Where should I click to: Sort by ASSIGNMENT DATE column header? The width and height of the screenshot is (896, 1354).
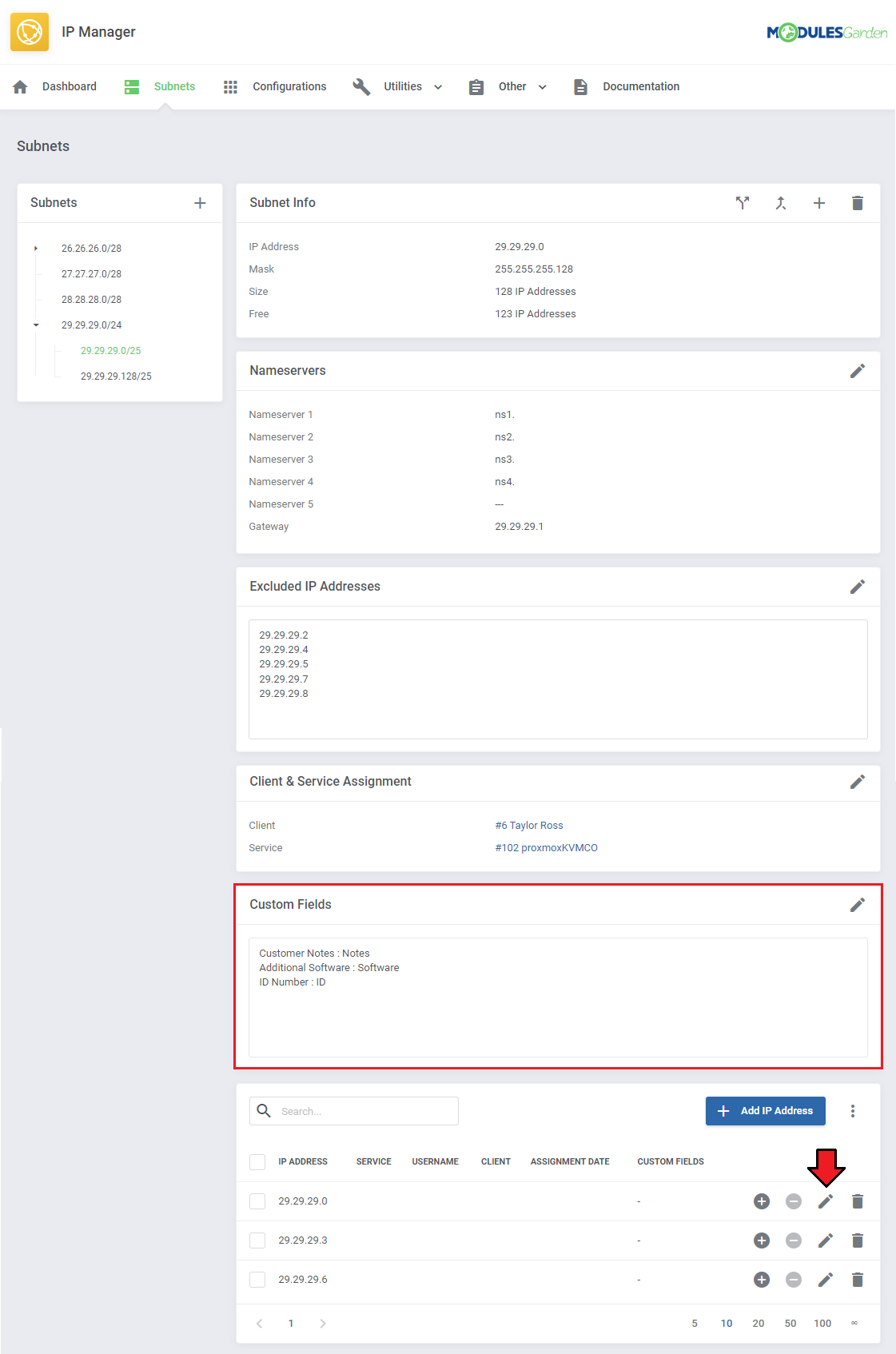570,1162
